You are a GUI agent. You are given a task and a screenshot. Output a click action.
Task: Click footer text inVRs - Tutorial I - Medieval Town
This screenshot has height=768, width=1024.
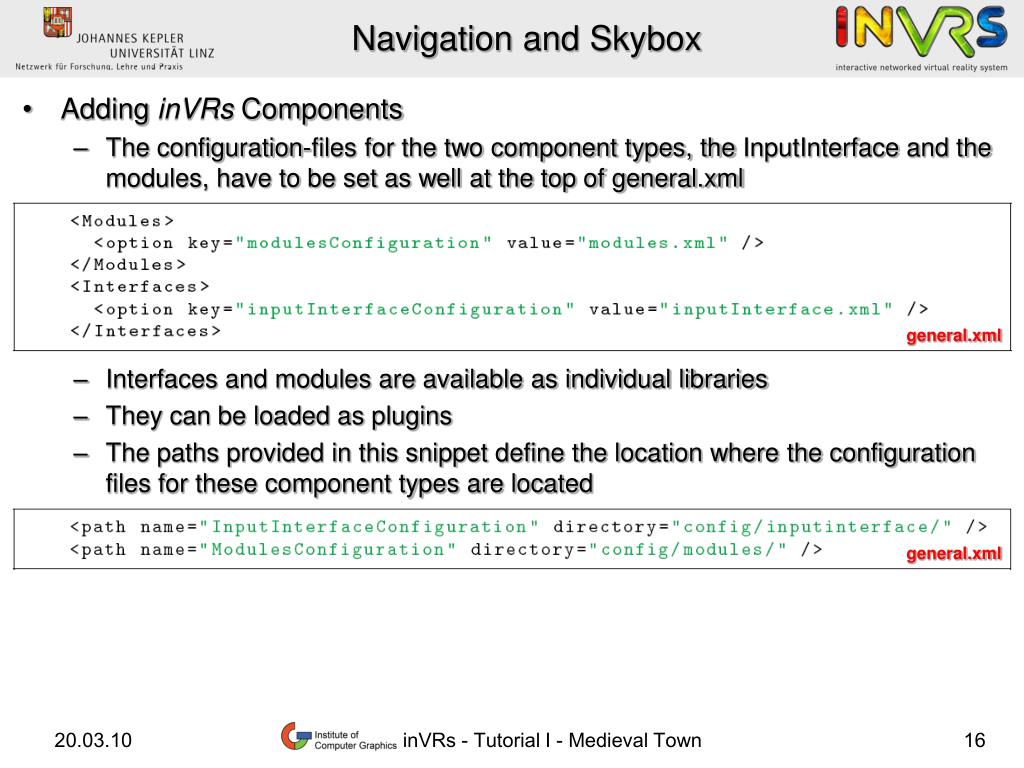pos(552,740)
